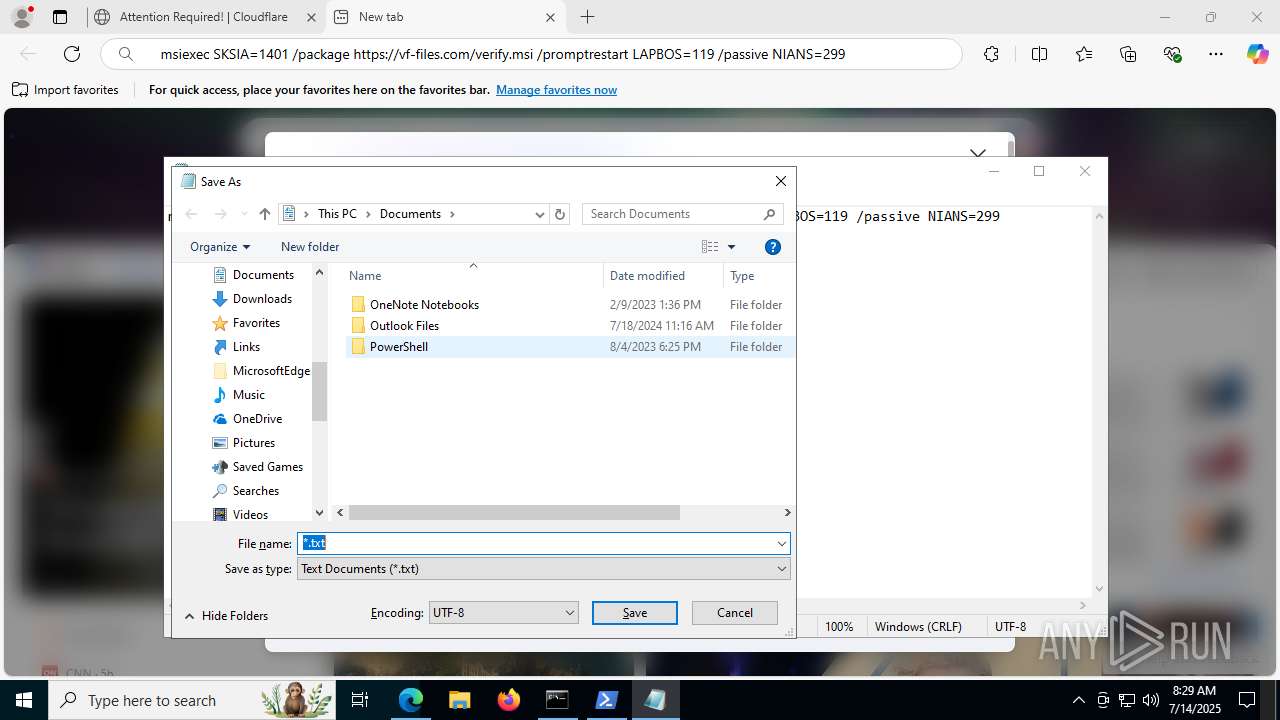The height and width of the screenshot is (720, 1280).
Task: Click the Windows search box
Action: click(190, 700)
